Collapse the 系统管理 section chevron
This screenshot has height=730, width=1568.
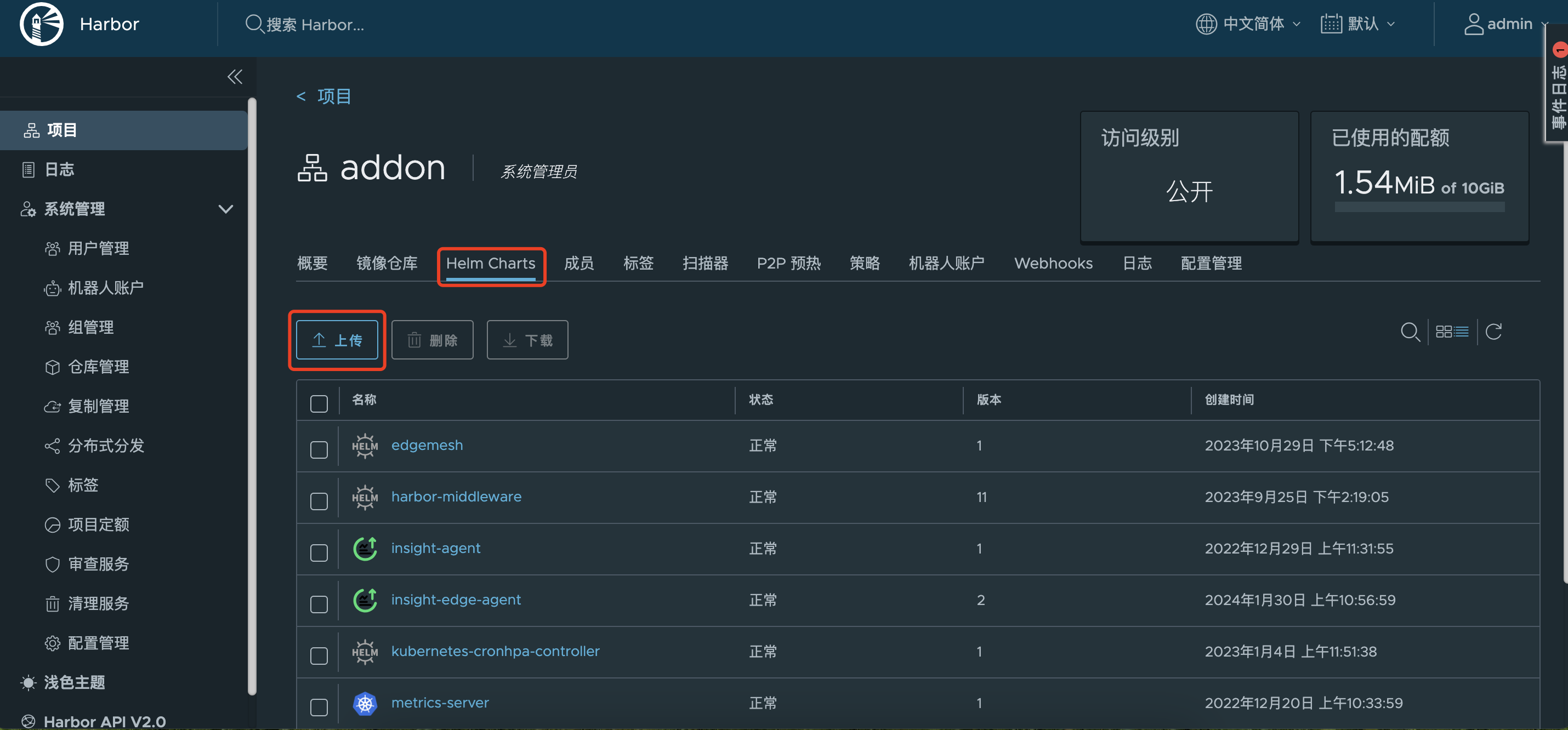click(226, 209)
